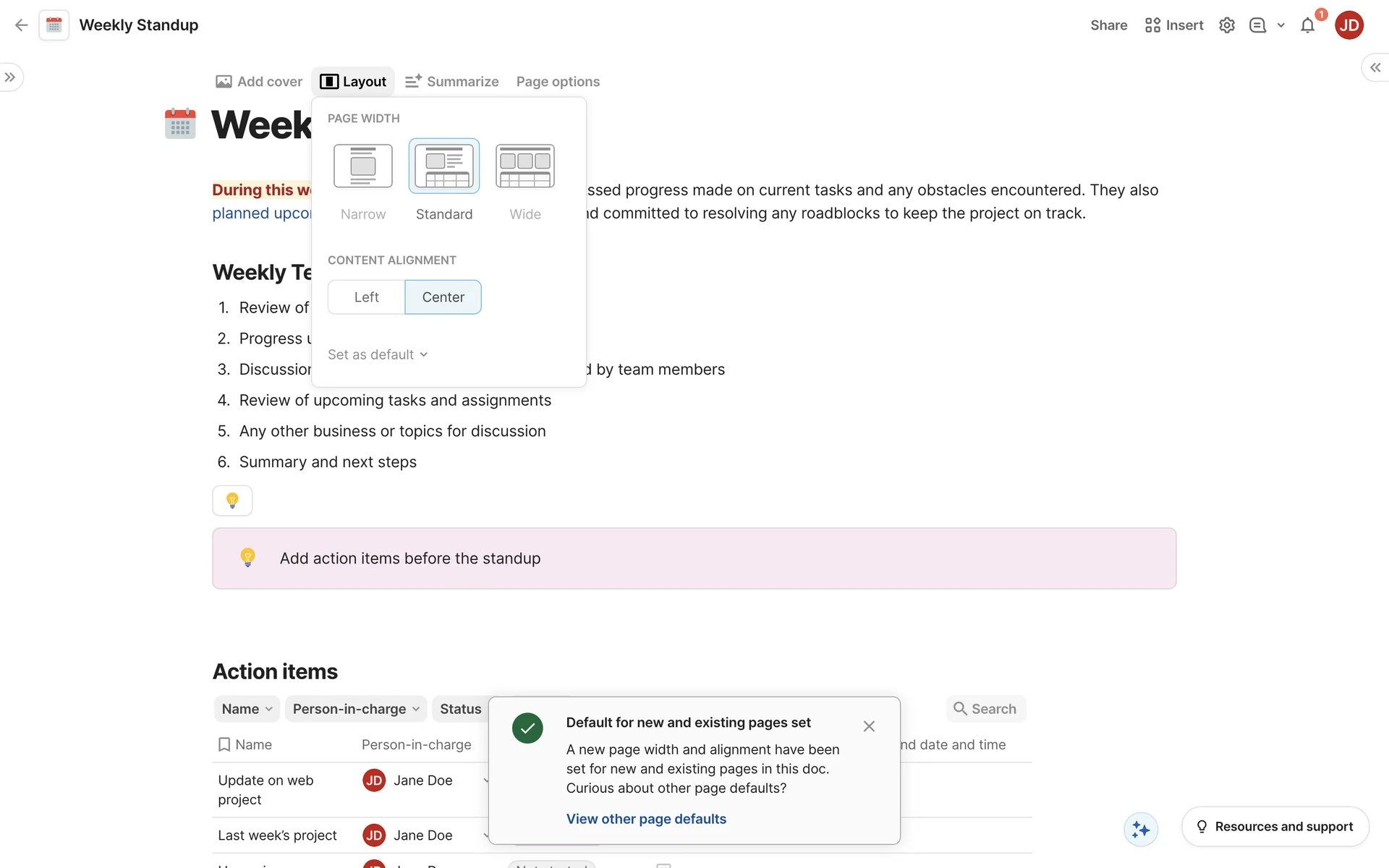Viewport: 1389px width, 868px height.
Task: Click the Summarize toolbar item
Action: pos(452,82)
